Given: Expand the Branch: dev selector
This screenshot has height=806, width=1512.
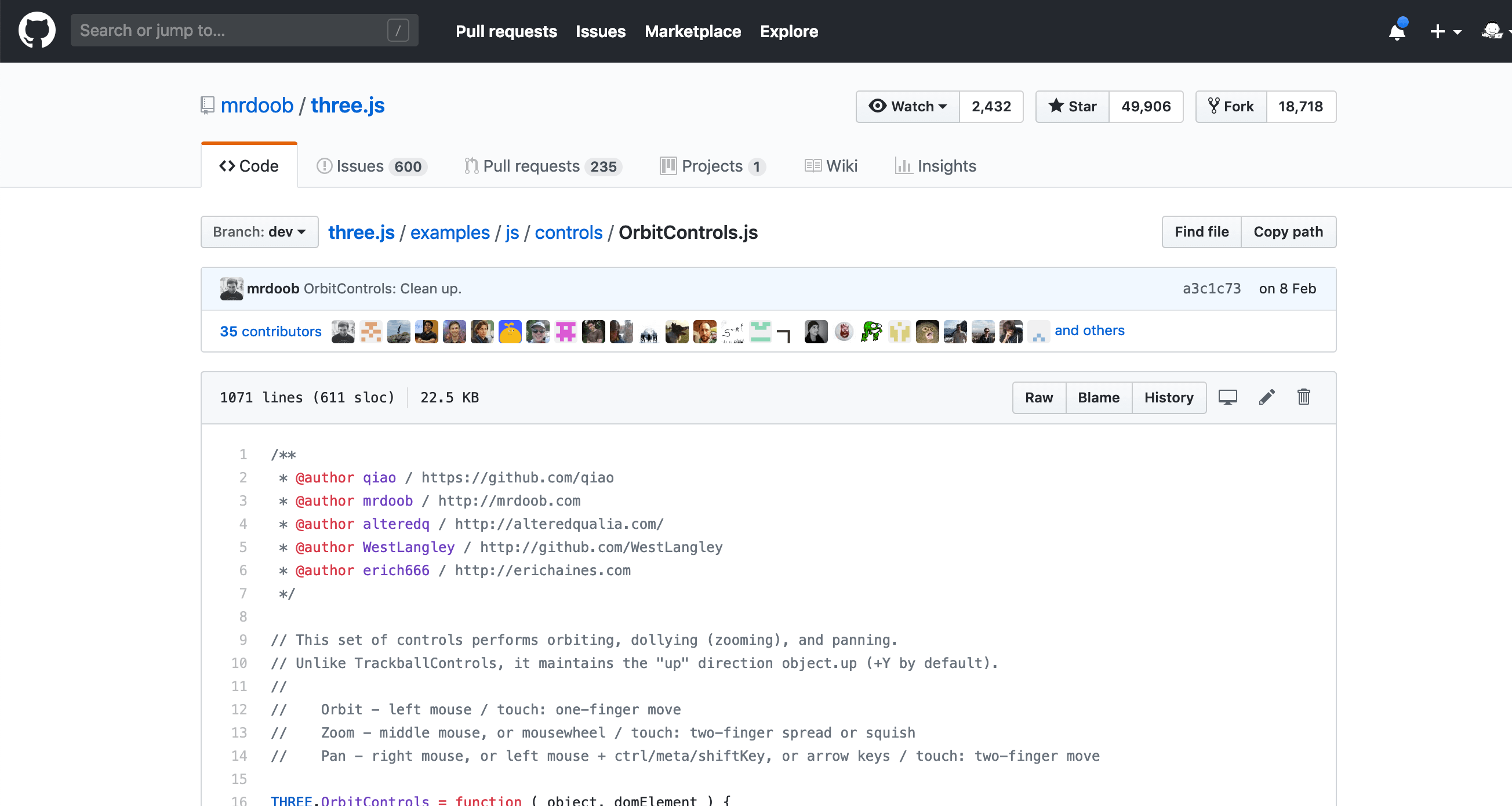Looking at the screenshot, I should pyautogui.click(x=259, y=232).
